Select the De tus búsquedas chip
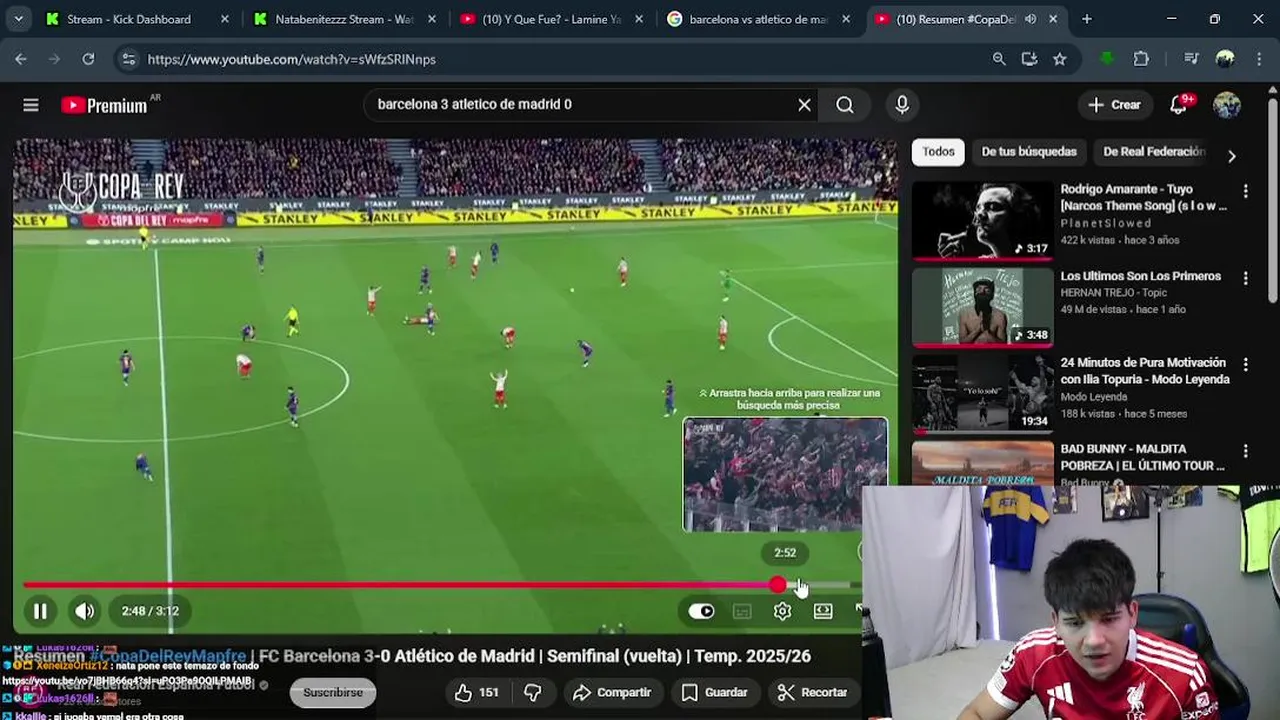The image size is (1280, 720). click(x=1029, y=152)
